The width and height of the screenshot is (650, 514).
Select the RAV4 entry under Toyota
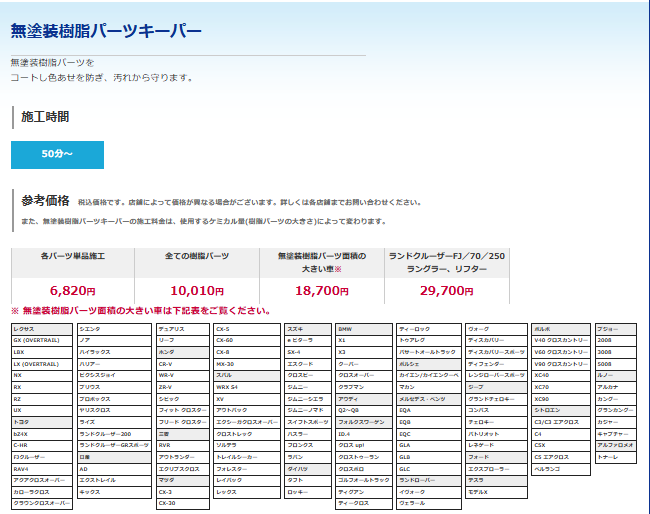(x=42, y=469)
